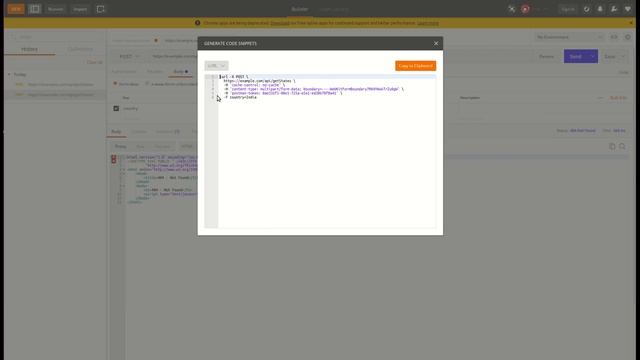640x360 pixels.
Task: Open manage environments gear icon
Action: click(x=628, y=37)
